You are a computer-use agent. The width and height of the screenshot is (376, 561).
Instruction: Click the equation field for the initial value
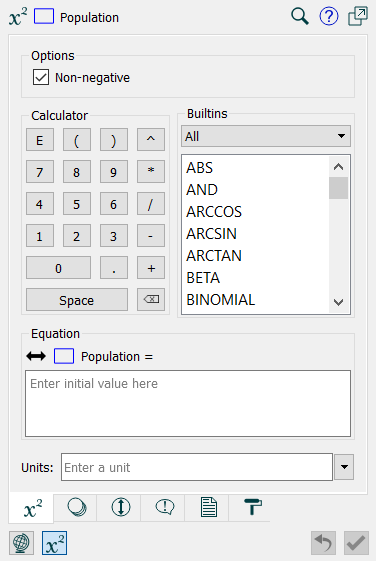pyautogui.click(x=188, y=404)
